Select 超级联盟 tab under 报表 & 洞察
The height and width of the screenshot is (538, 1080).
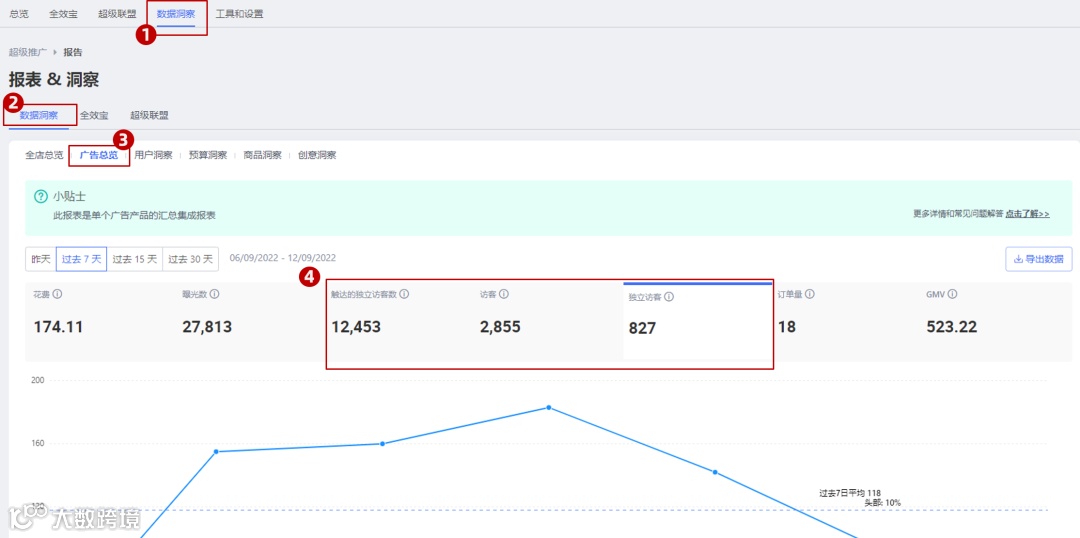[149, 115]
